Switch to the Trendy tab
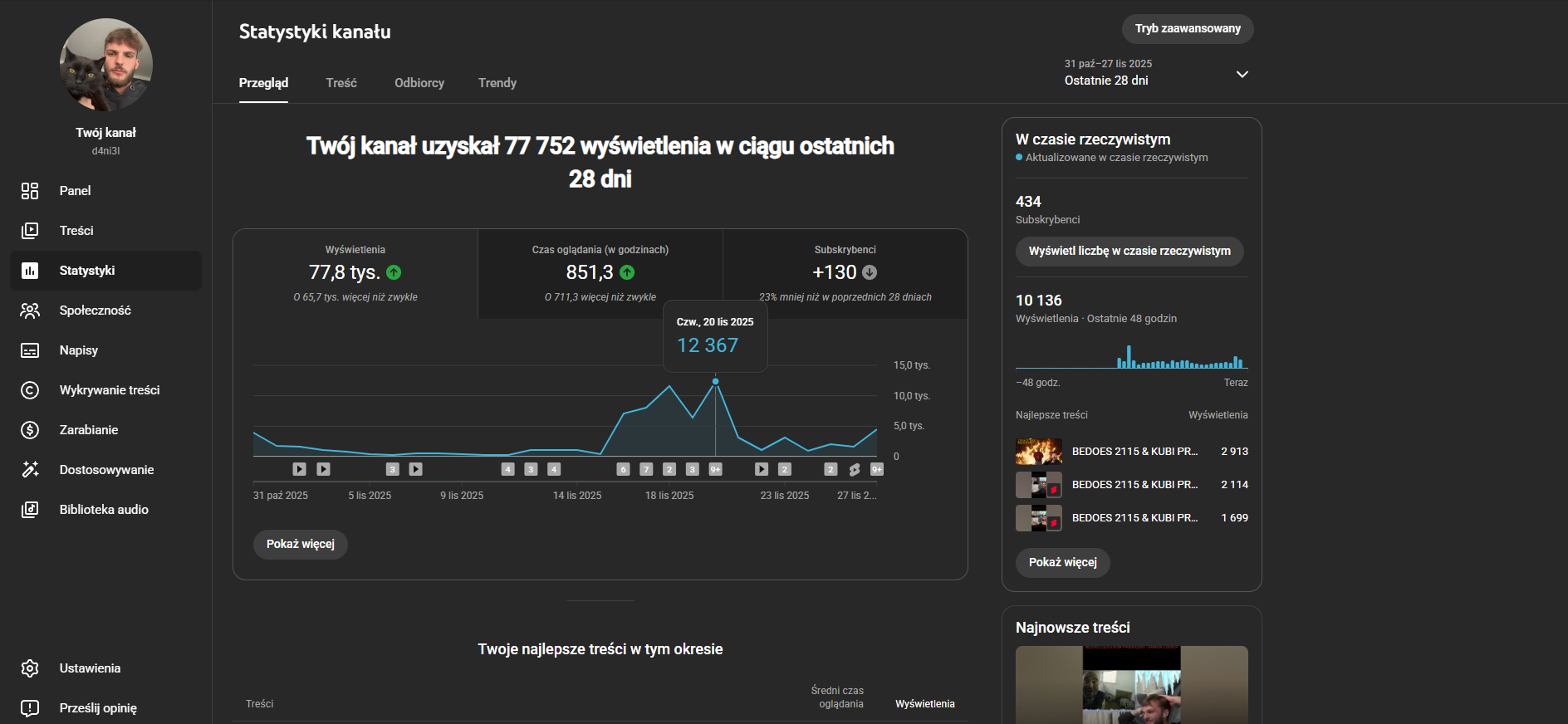The width and height of the screenshot is (1568, 724). pyautogui.click(x=497, y=83)
